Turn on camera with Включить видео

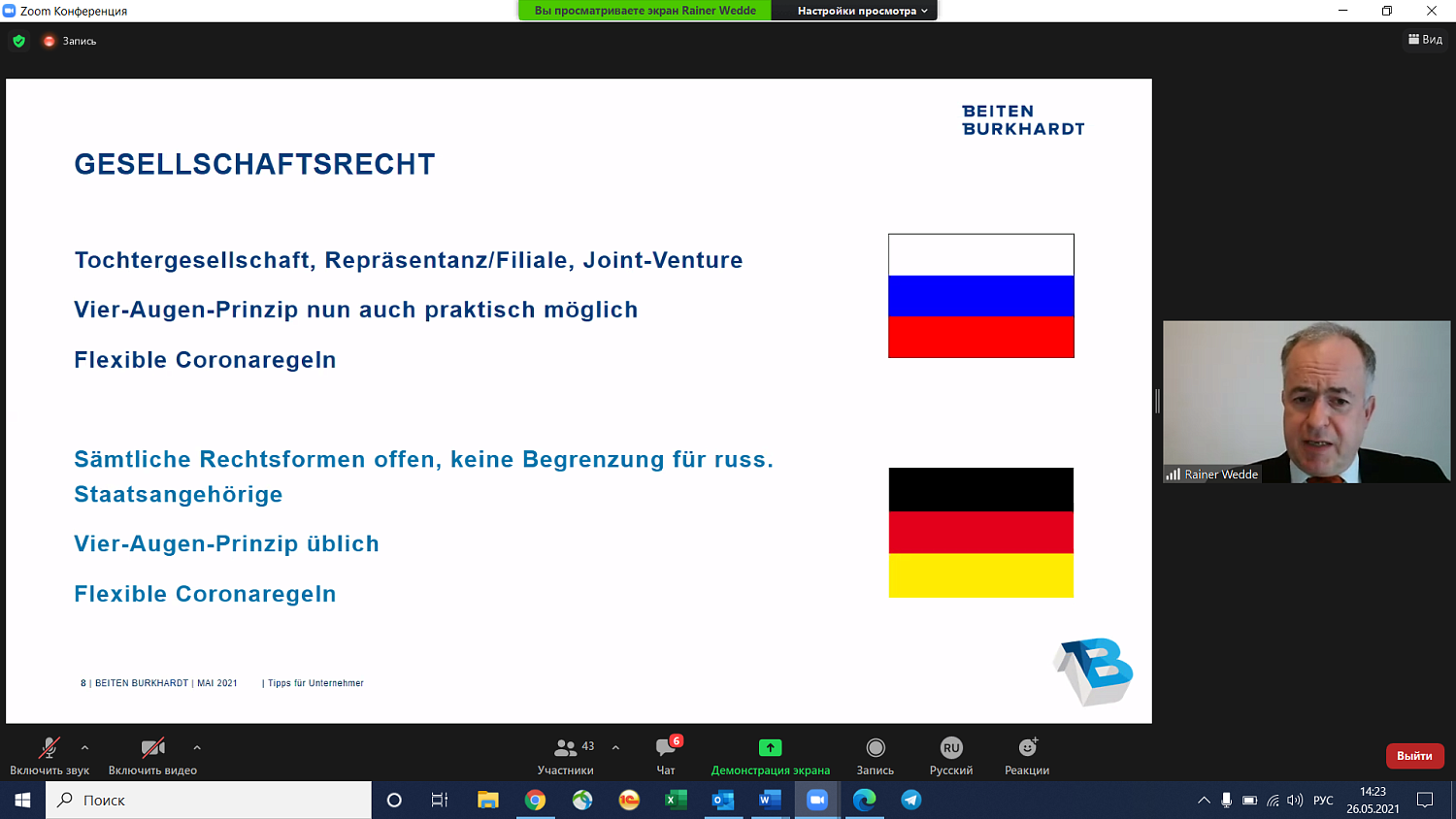point(152,755)
